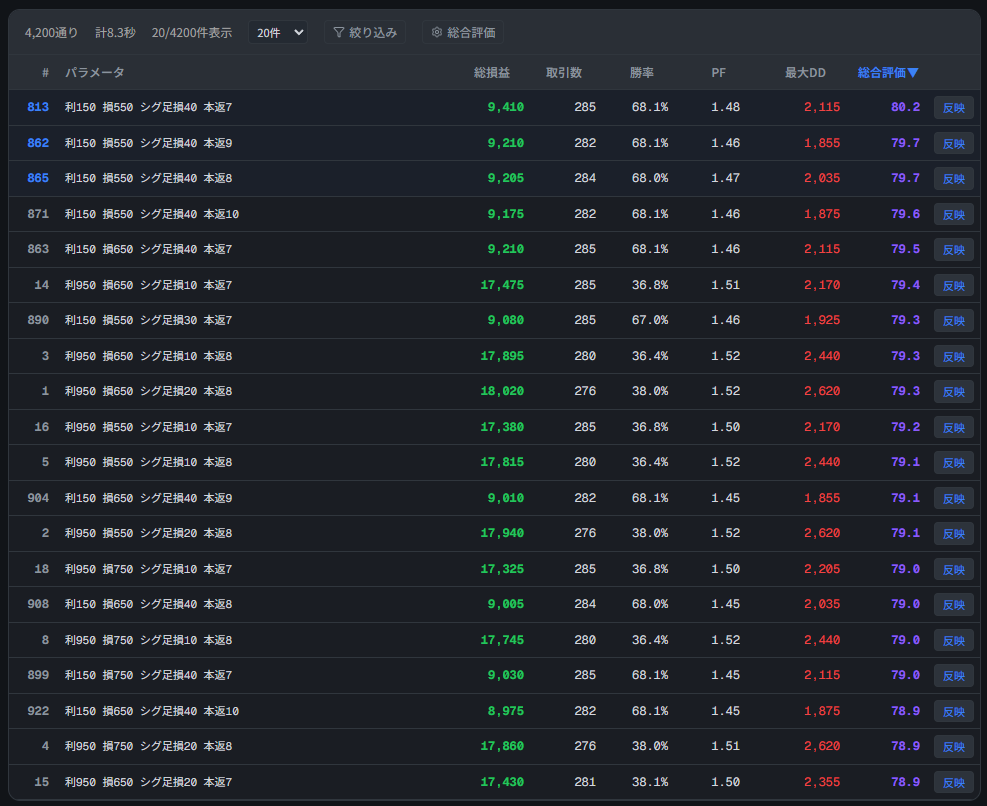987x806 pixels.
Task: Click the 計8.3秒 elapsed time text
Action: click(115, 32)
